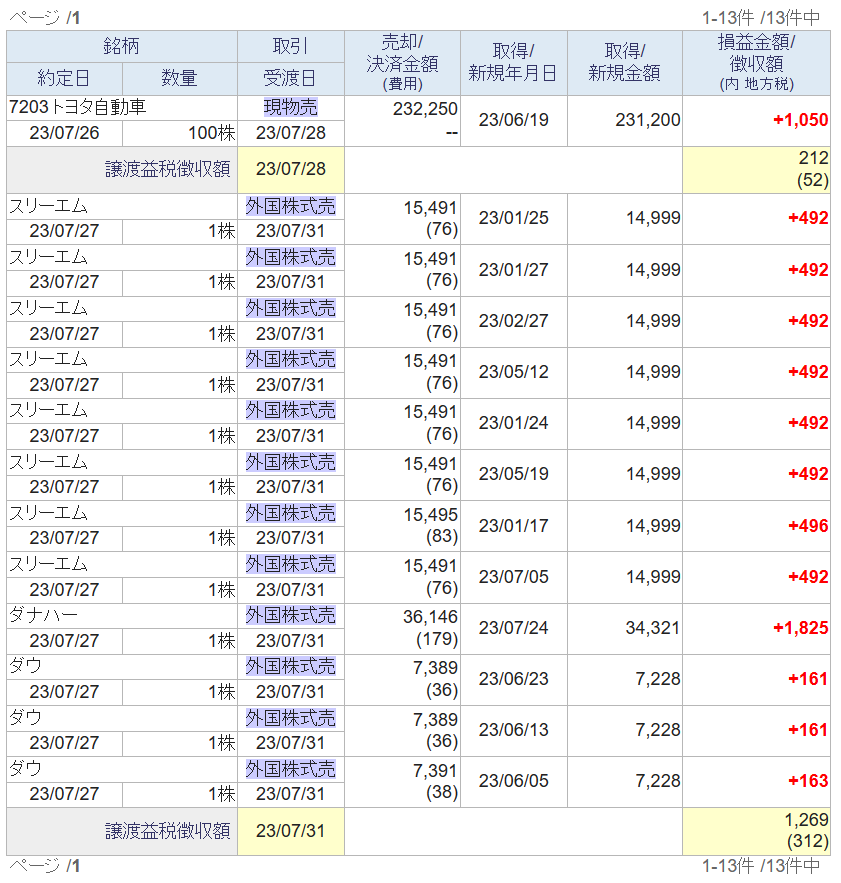Click the total tax amount 1,269
This screenshot has height=883, width=841.
tap(806, 820)
